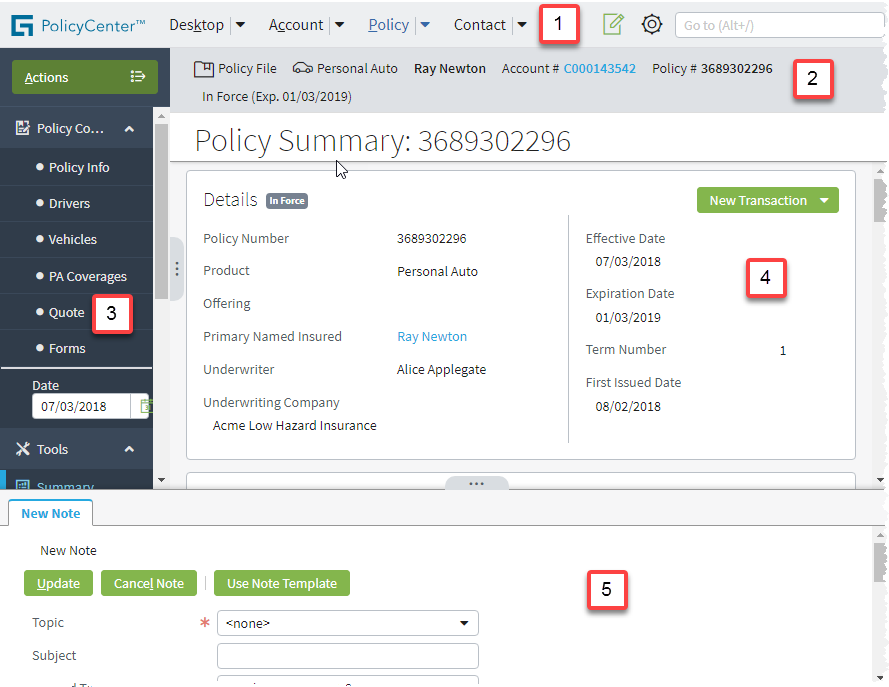Click the Update button
This screenshot has width=889, height=687.
58,583
